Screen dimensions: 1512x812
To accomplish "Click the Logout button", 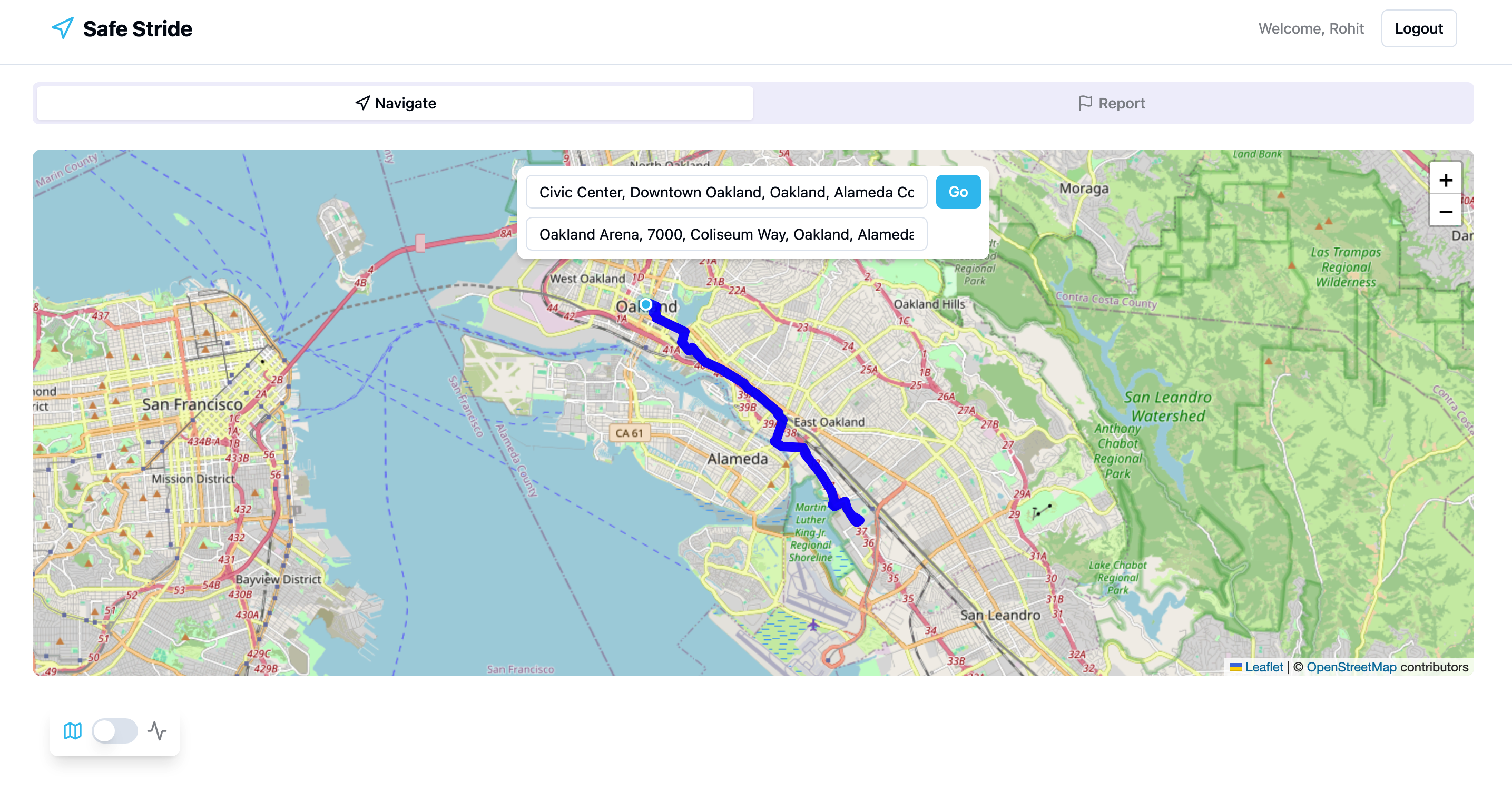I will coord(1418,29).
